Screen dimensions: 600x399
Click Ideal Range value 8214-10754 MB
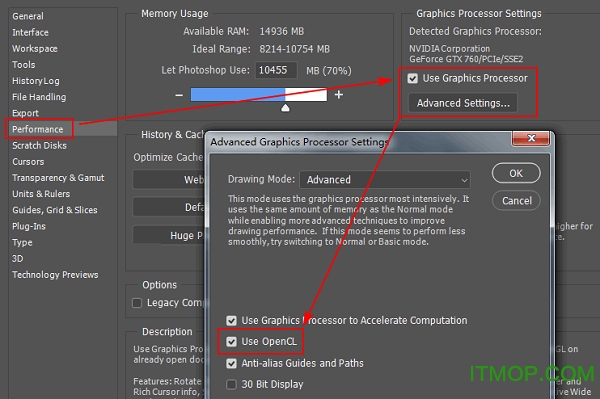(x=294, y=49)
